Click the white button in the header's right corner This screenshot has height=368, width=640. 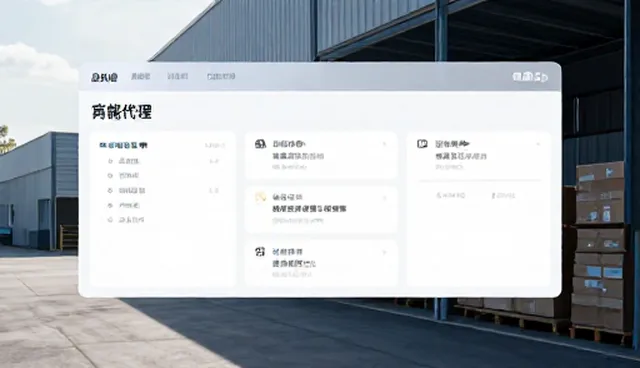pos(530,77)
